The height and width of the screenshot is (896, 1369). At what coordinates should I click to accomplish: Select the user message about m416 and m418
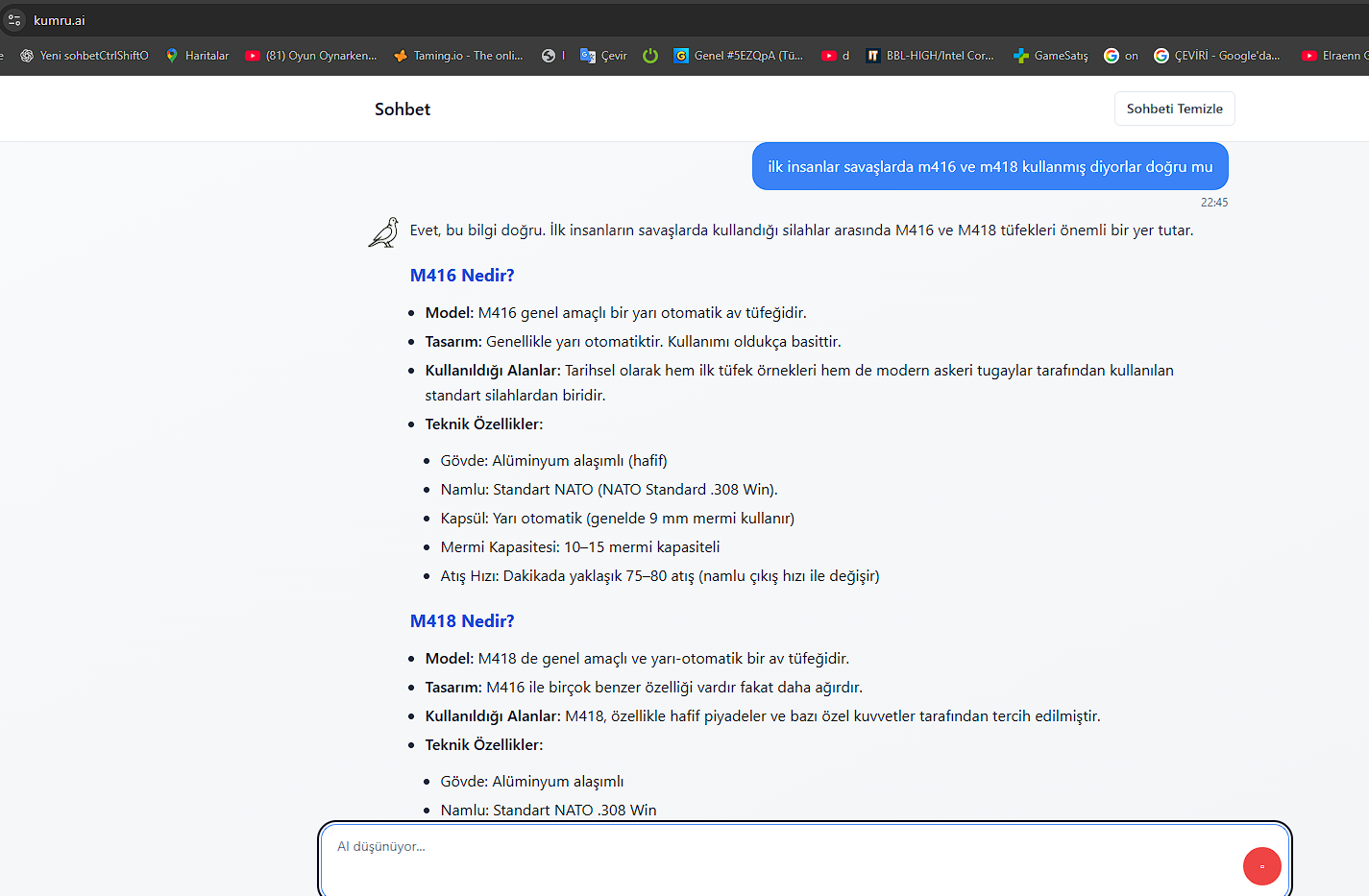pyautogui.click(x=990, y=166)
